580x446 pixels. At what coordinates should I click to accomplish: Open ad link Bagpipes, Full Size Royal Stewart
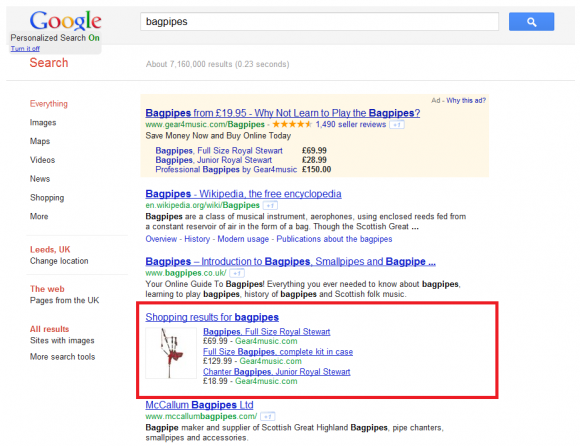219,151
